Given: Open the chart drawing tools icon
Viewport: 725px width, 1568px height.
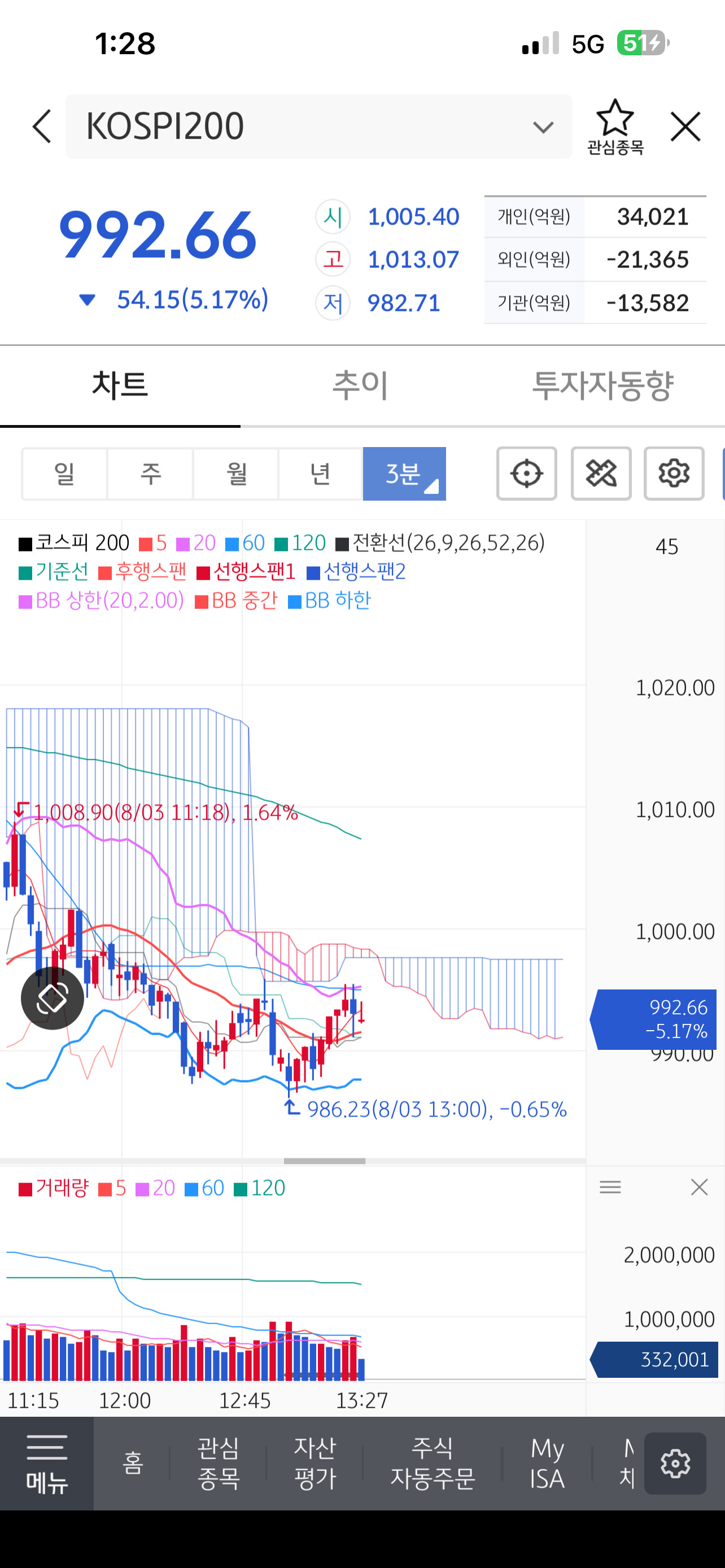Looking at the screenshot, I should point(601,474).
